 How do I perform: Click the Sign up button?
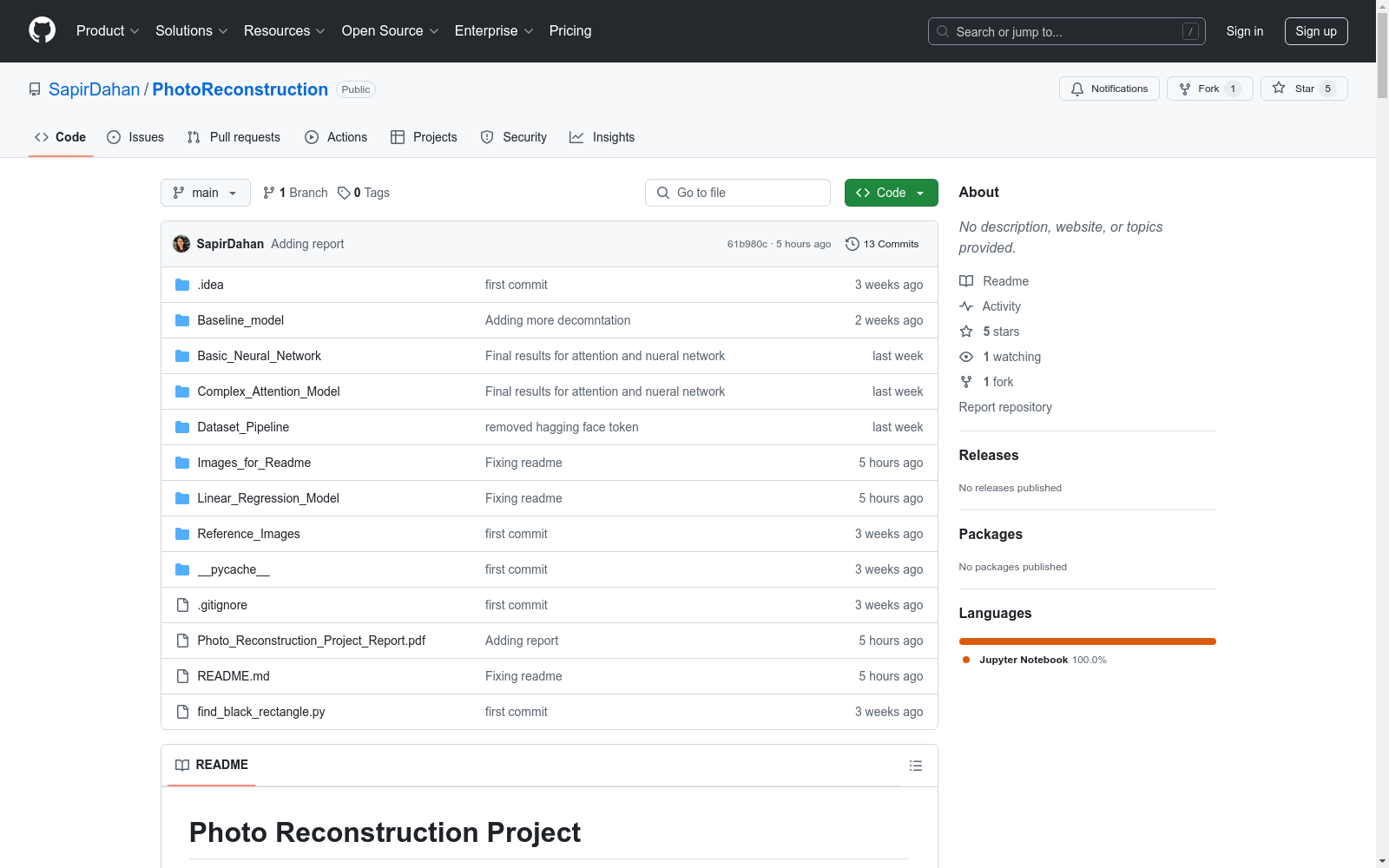tap(1315, 31)
